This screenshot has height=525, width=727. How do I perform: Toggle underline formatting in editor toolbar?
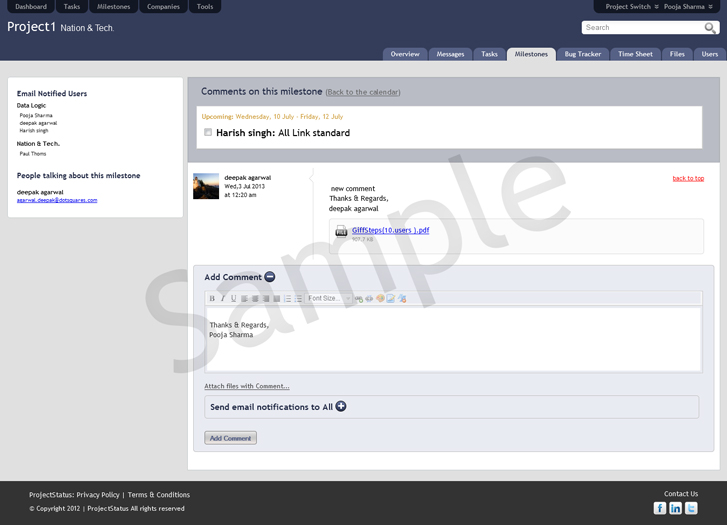point(234,299)
